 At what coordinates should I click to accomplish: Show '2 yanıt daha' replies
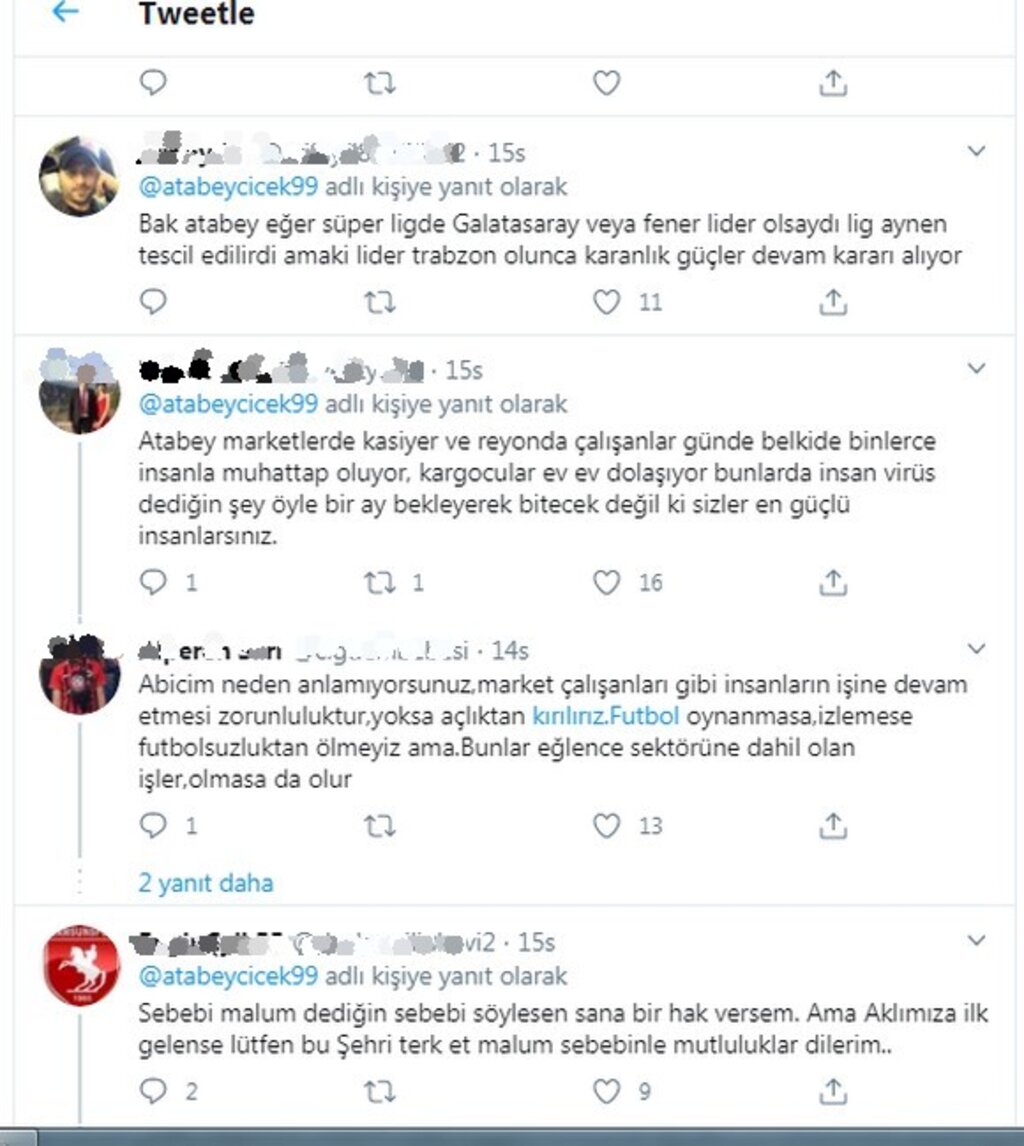pyautogui.click(x=205, y=883)
